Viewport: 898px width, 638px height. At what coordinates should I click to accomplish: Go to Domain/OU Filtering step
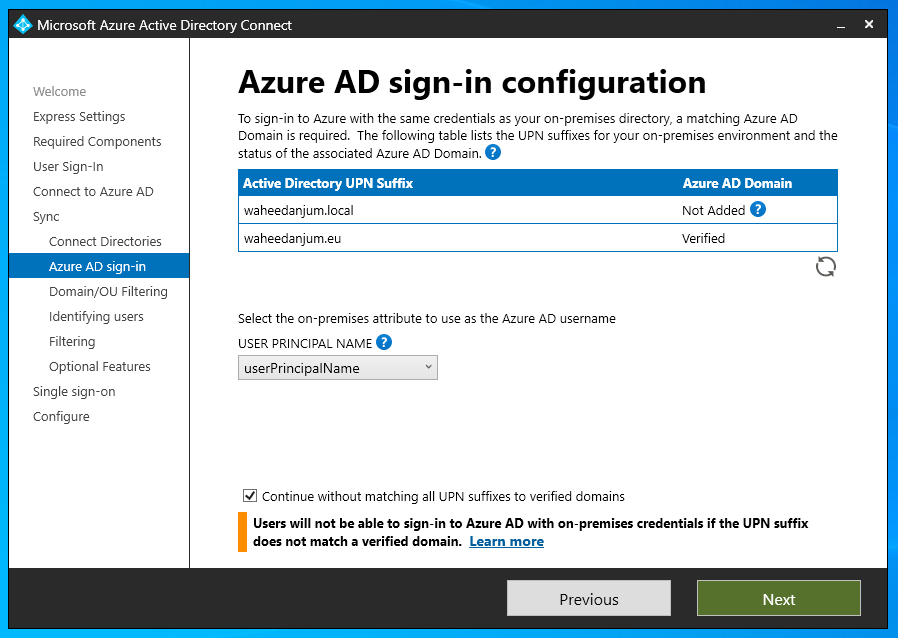click(108, 292)
